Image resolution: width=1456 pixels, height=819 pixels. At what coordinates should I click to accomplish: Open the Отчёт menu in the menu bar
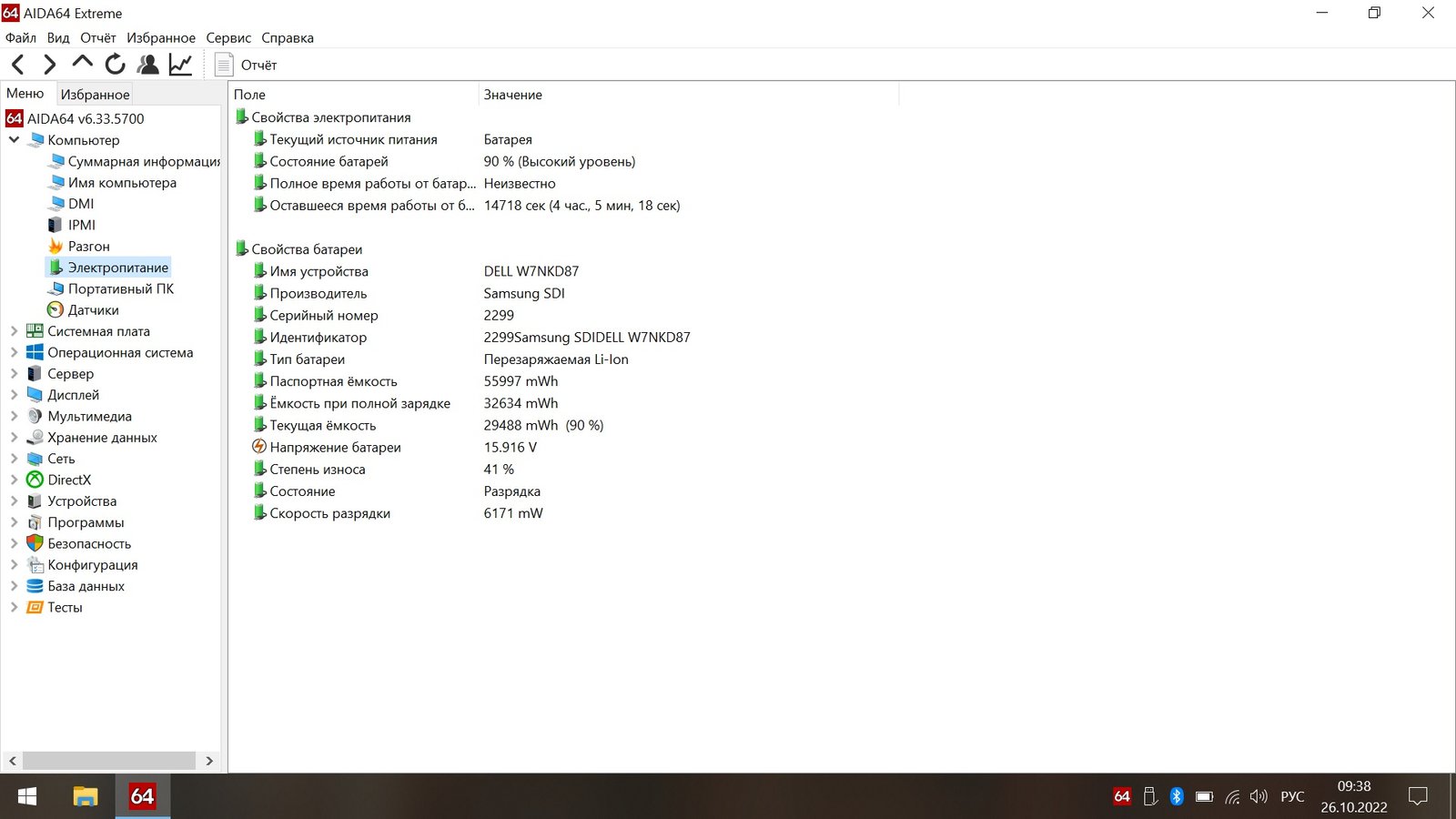pos(98,37)
